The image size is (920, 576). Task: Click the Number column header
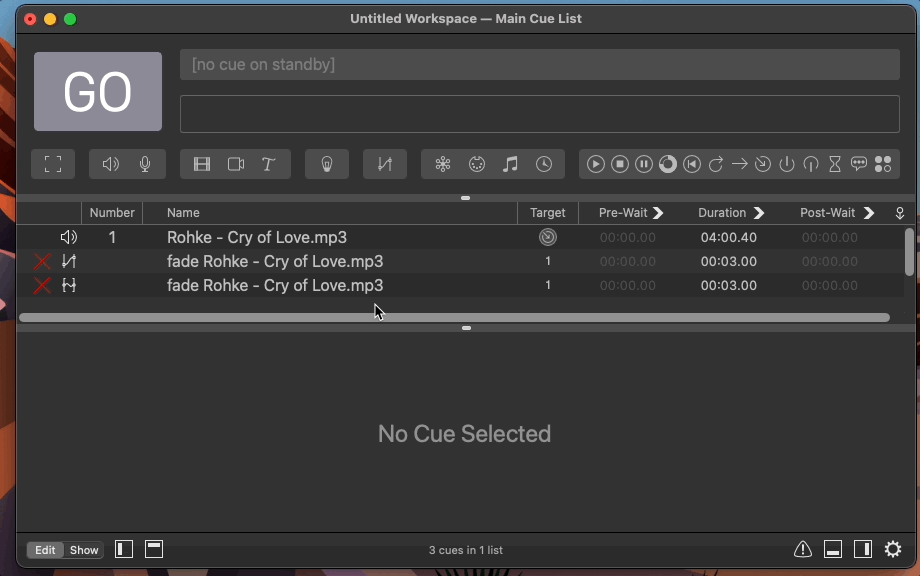[x=112, y=213]
